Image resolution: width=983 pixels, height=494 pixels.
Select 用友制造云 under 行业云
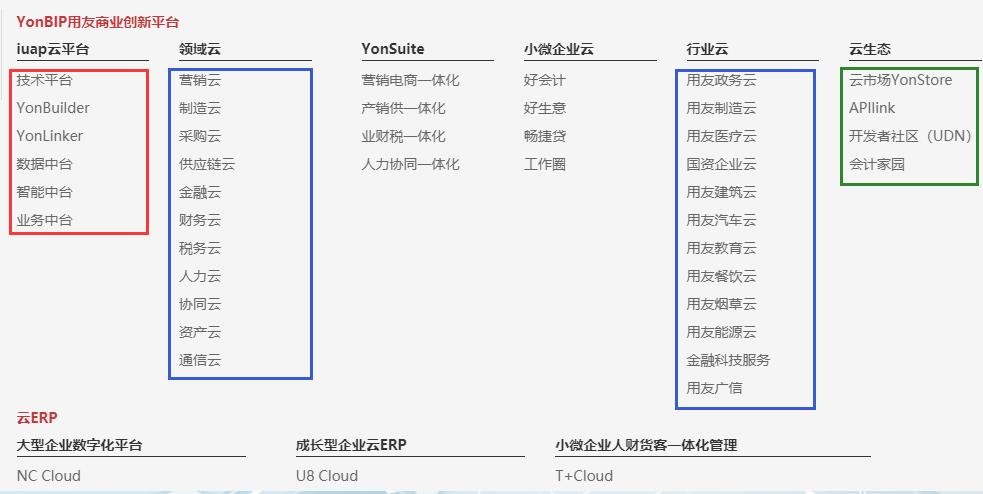[722, 108]
